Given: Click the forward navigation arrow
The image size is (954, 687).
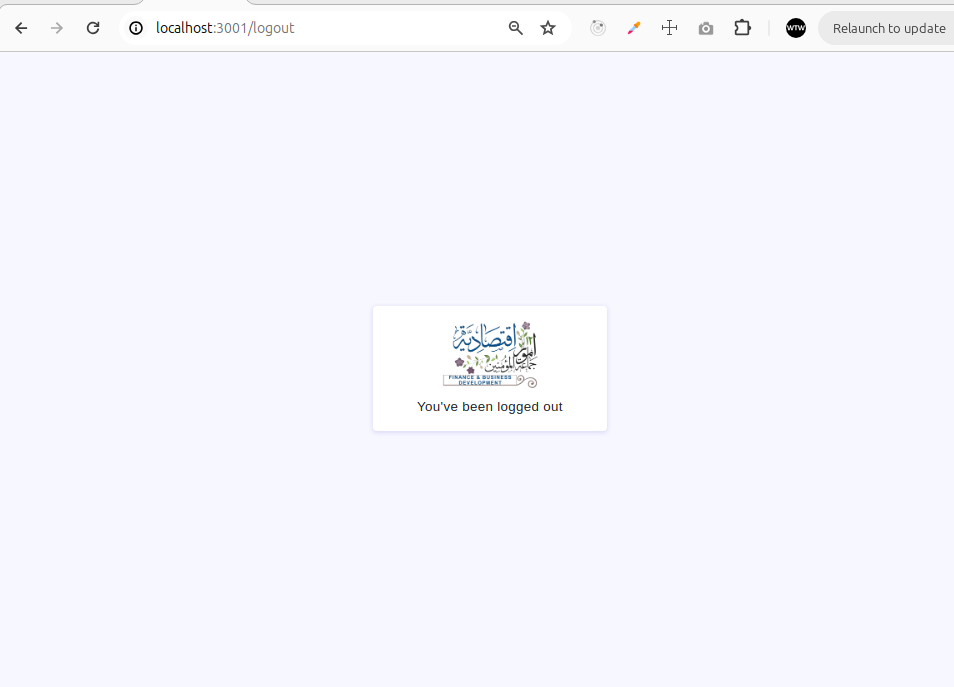Looking at the screenshot, I should pos(57,28).
